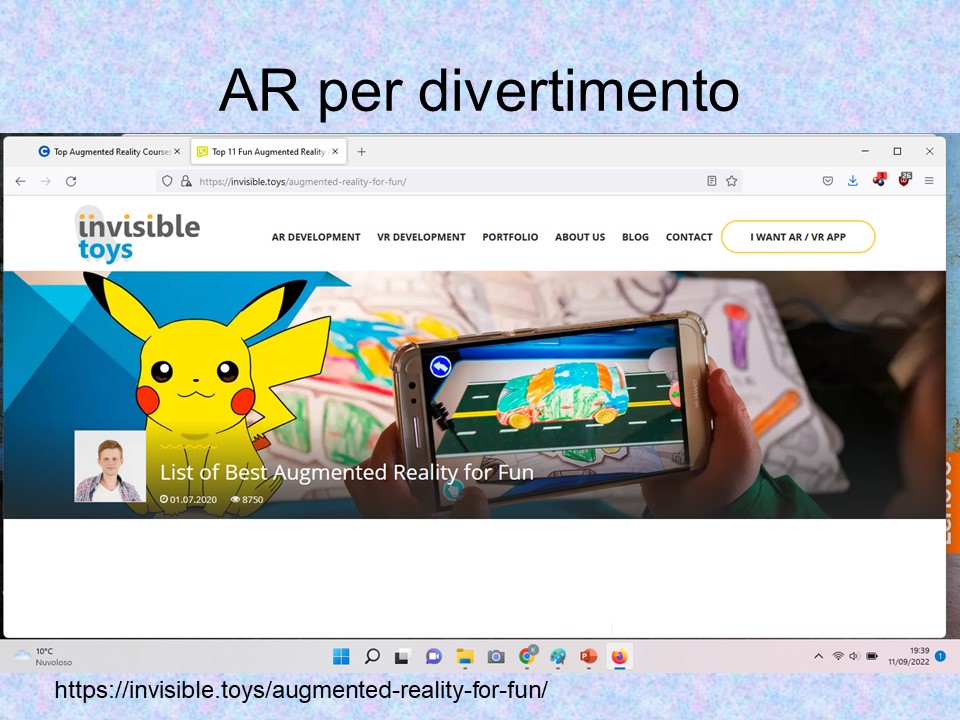Toggle reader view icon in address bar
Screen dimensions: 960x720
coord(711,181)
